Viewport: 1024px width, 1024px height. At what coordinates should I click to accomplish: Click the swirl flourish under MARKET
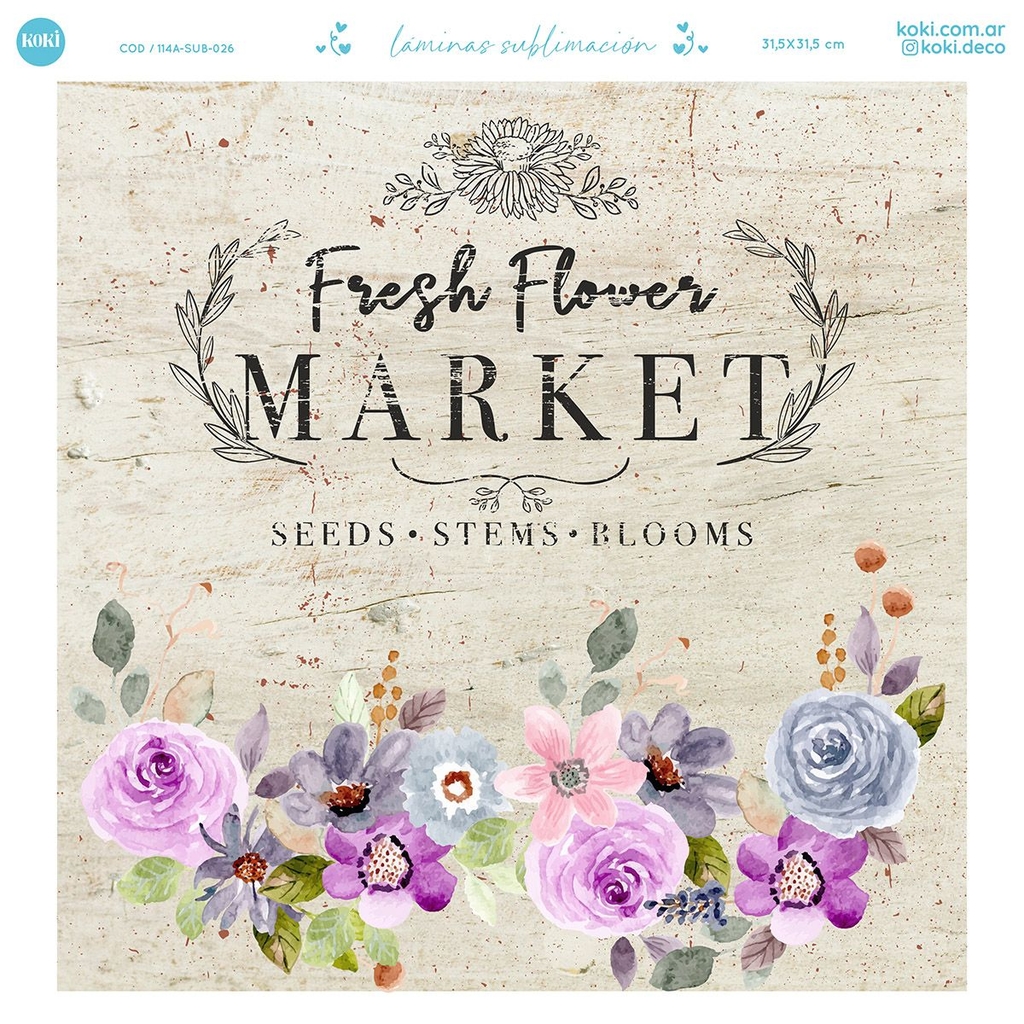click(x=510, y=484)
